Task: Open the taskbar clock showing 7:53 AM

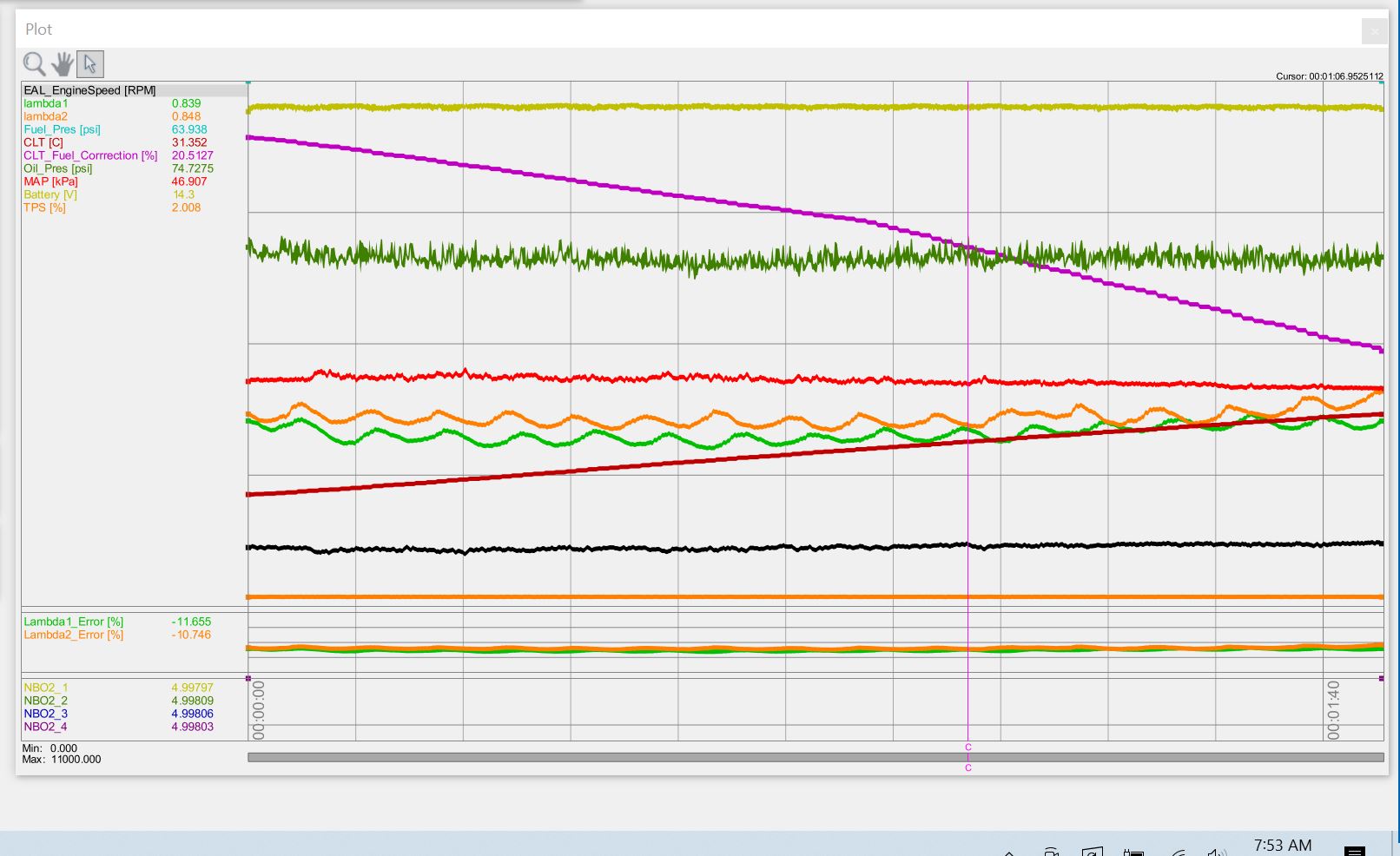Action: point(1282,846)
